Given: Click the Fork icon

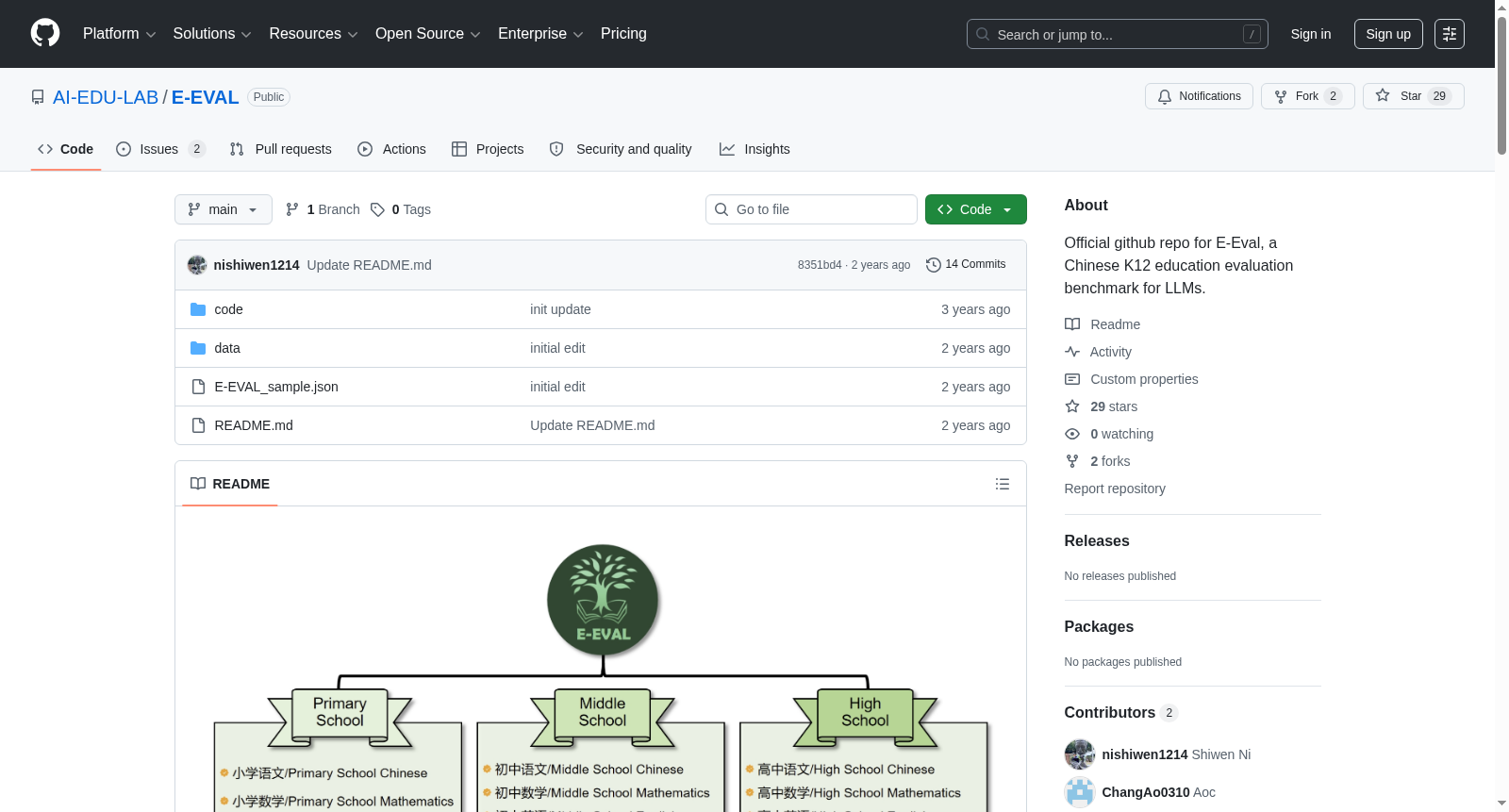Looking at the screenshot, I should point(1281,96).
